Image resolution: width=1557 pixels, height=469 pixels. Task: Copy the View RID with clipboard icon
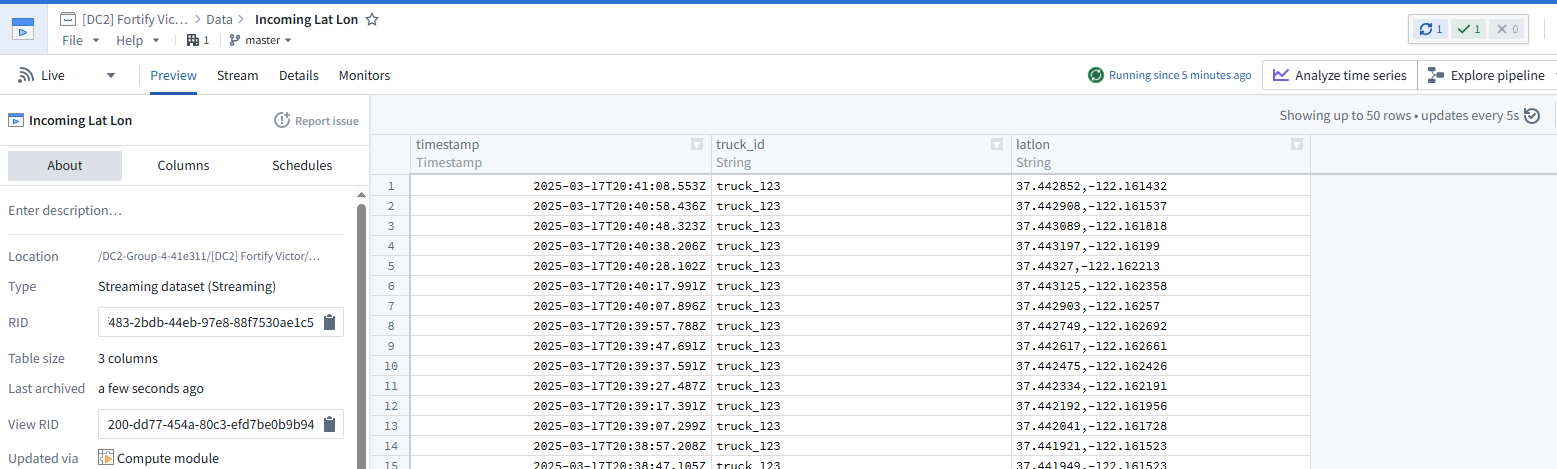coord(329,424)
